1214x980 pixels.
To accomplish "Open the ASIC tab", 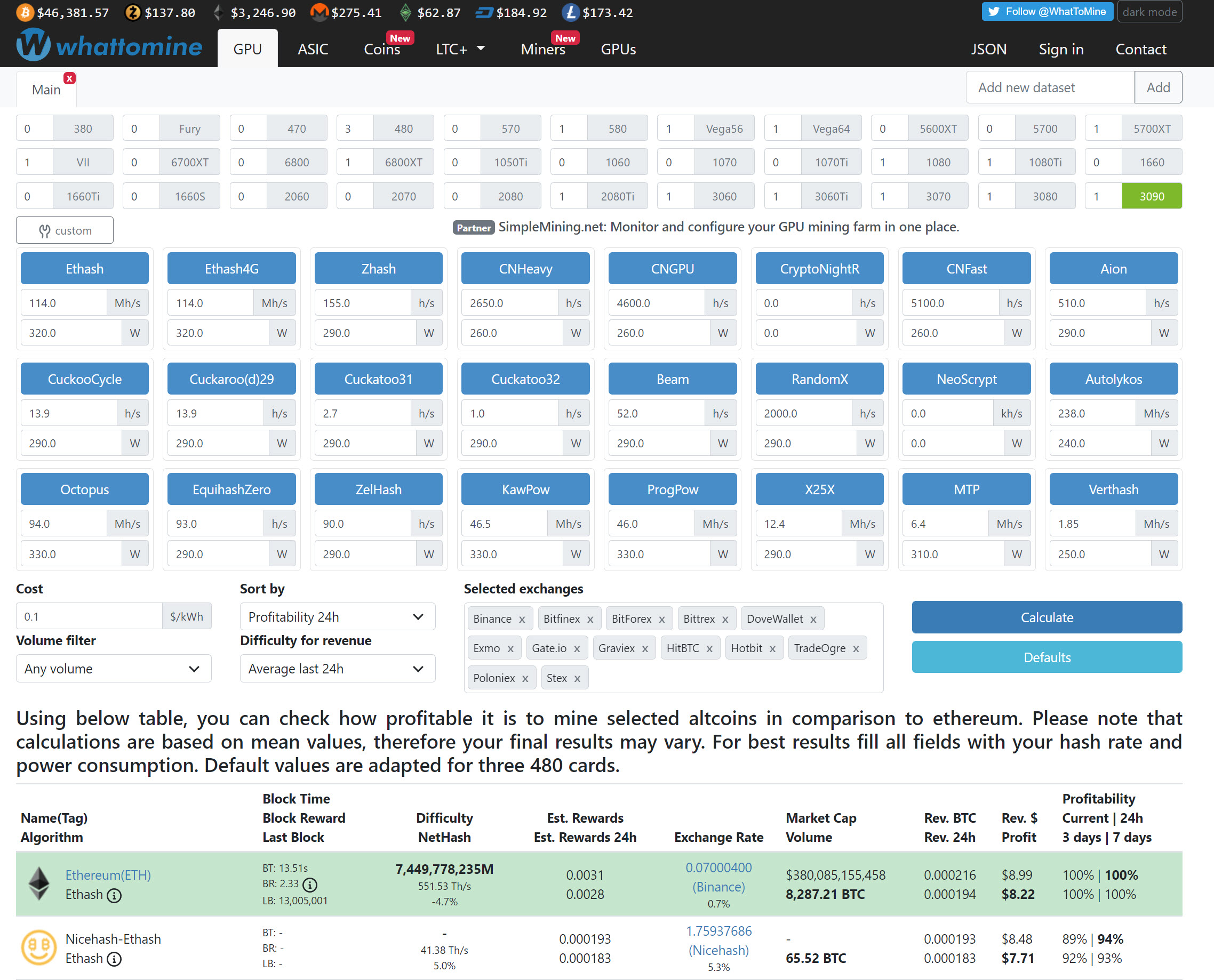I will (x=313, y=49).
